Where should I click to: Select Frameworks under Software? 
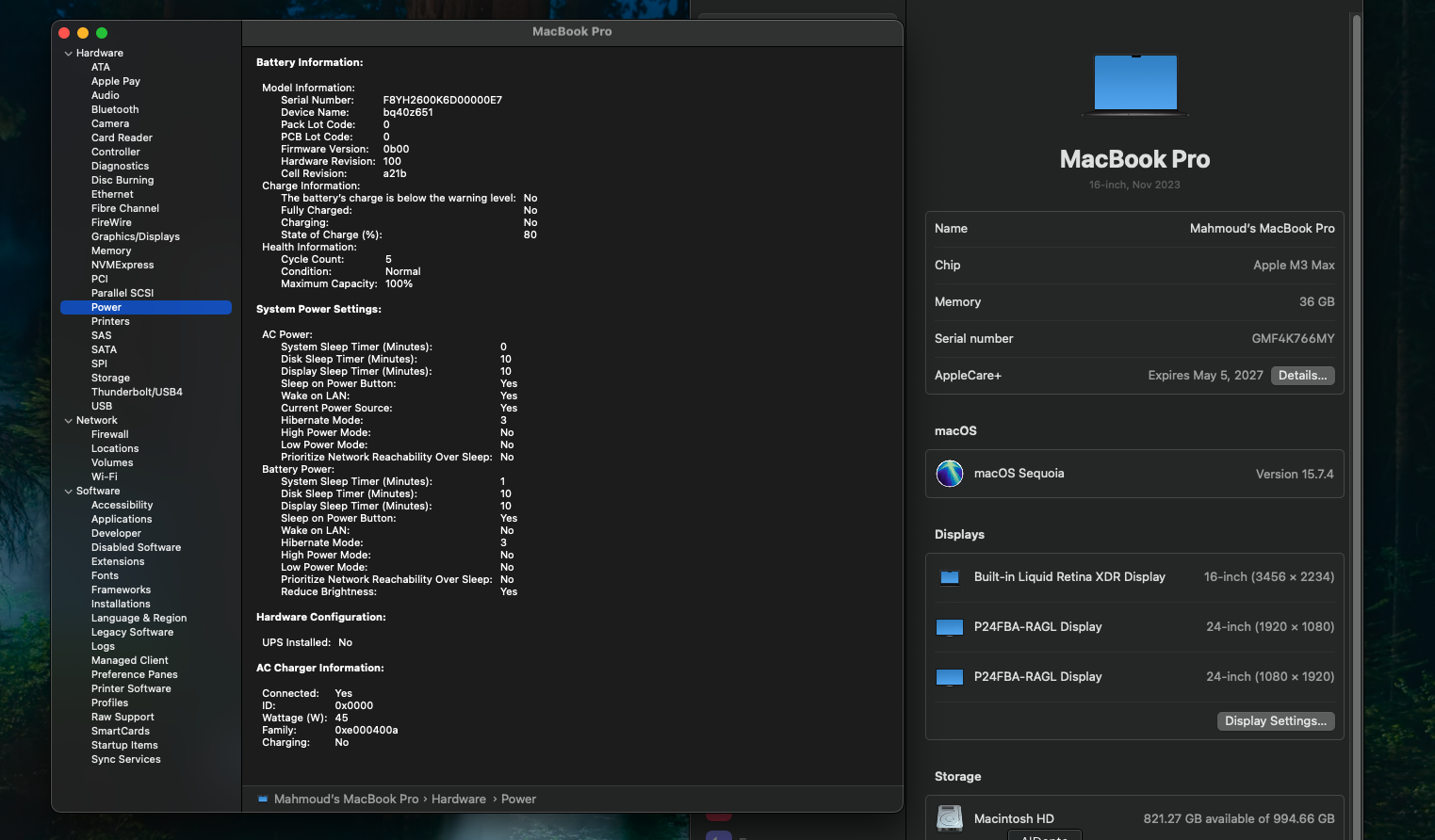(121, 590)
